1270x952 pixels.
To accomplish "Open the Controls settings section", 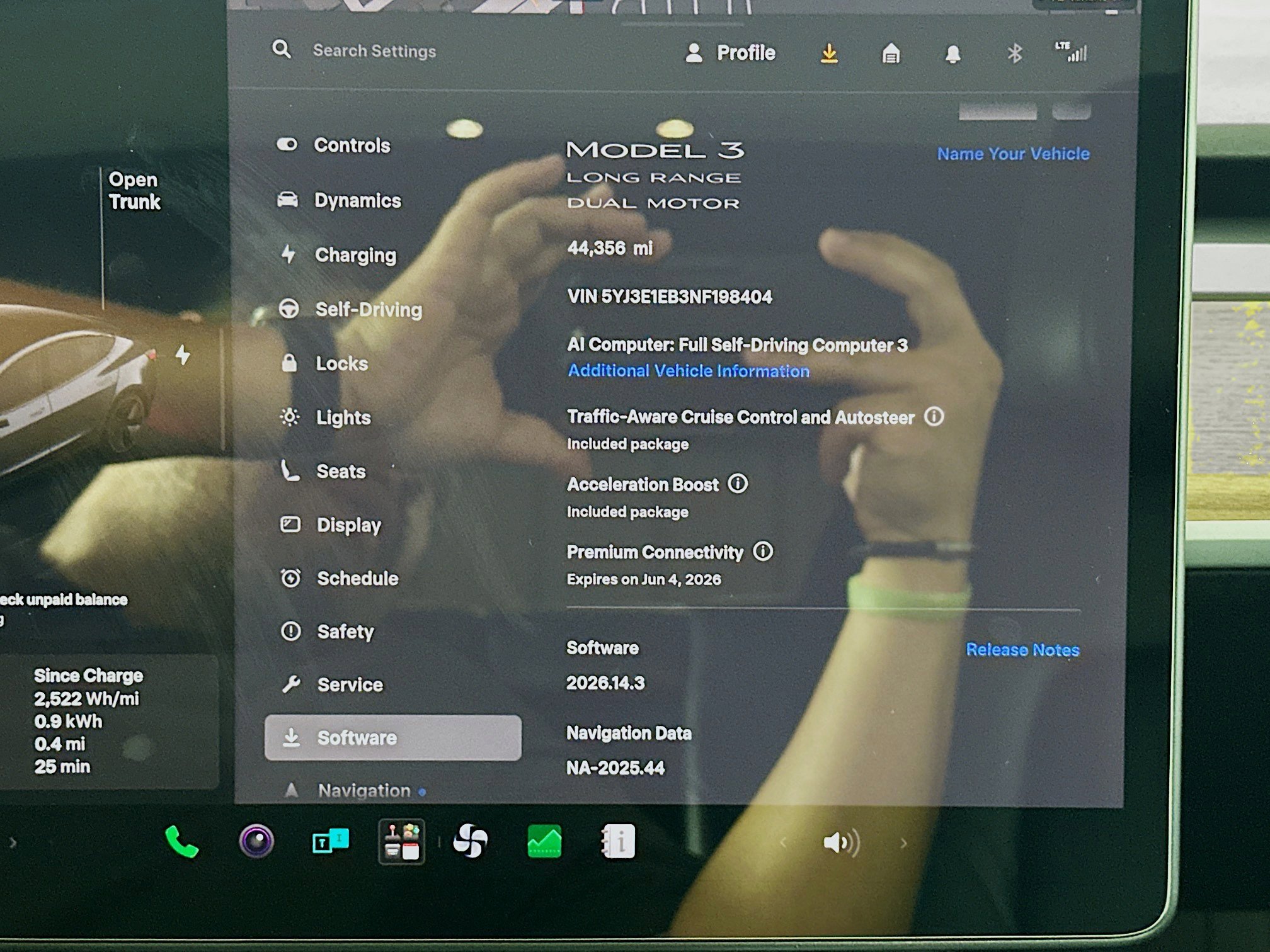I will (x=334, y=145).
